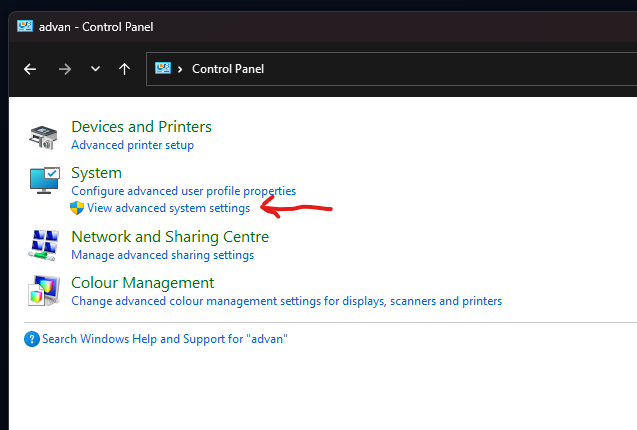Open the Devices and Printers heading
The image size is (637, 430).
click(141, 127)
